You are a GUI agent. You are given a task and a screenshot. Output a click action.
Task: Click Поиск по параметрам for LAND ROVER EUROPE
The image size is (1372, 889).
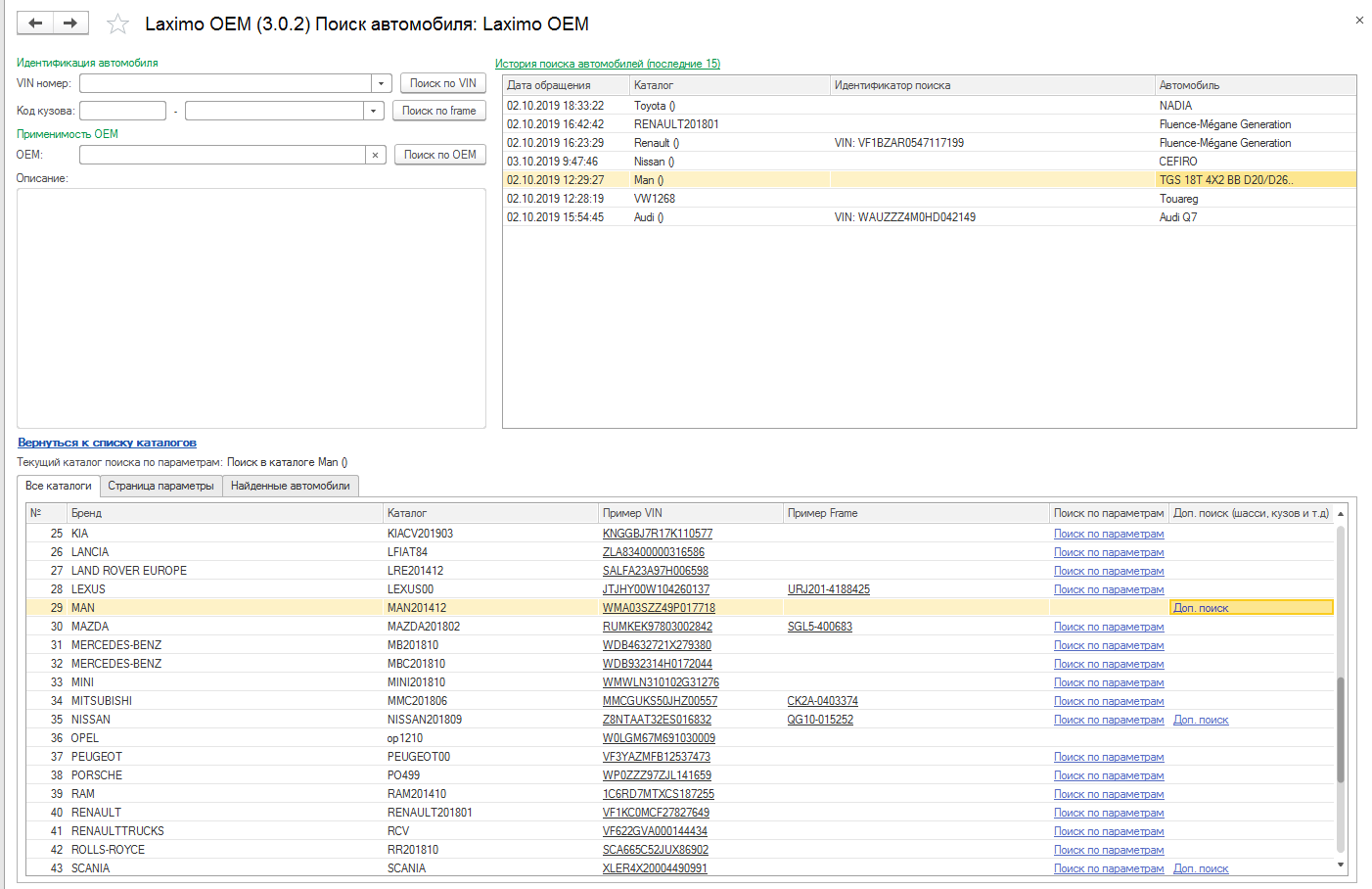(x=1109, y=571)
